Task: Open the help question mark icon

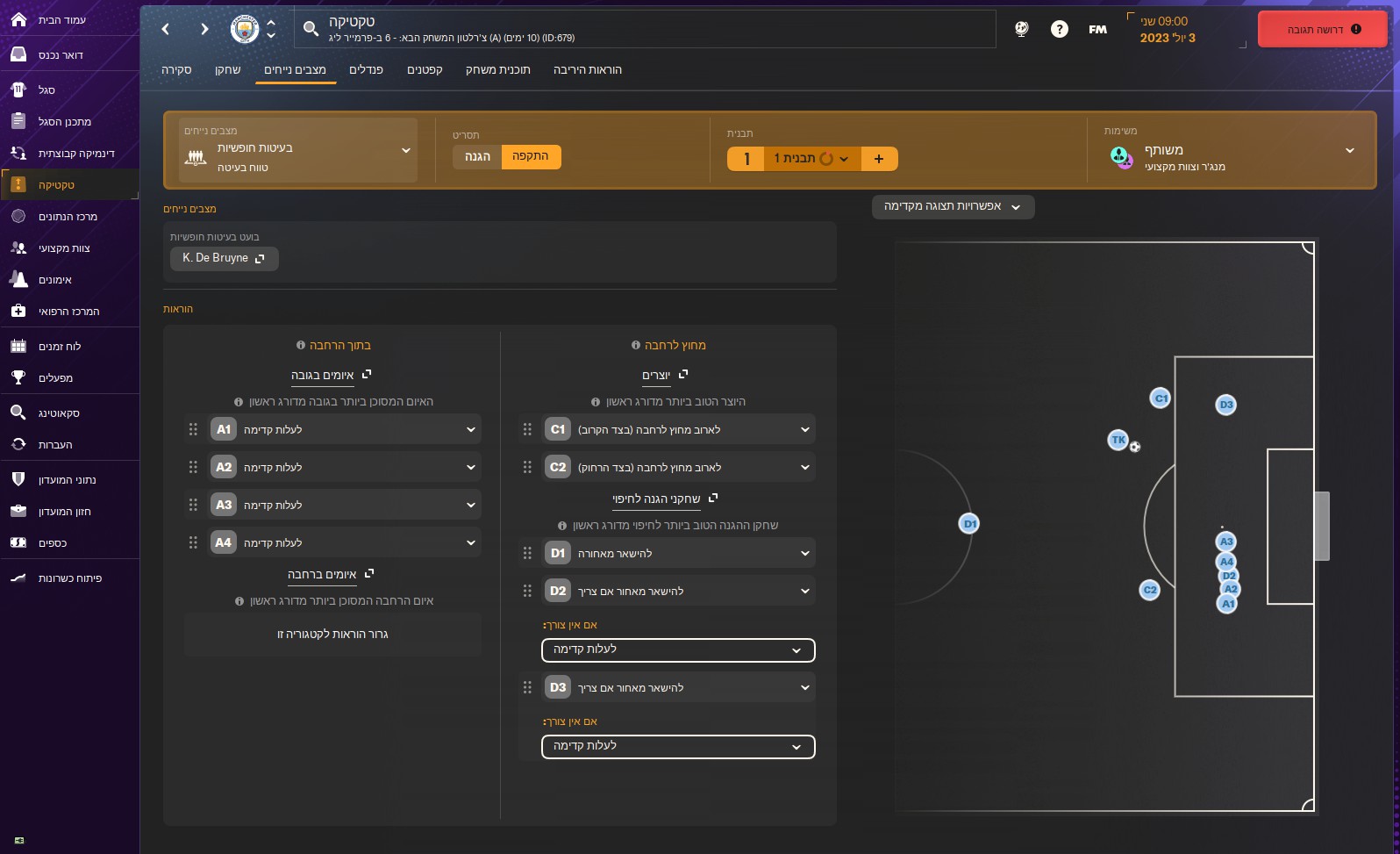Action: tap(1060, 29)
